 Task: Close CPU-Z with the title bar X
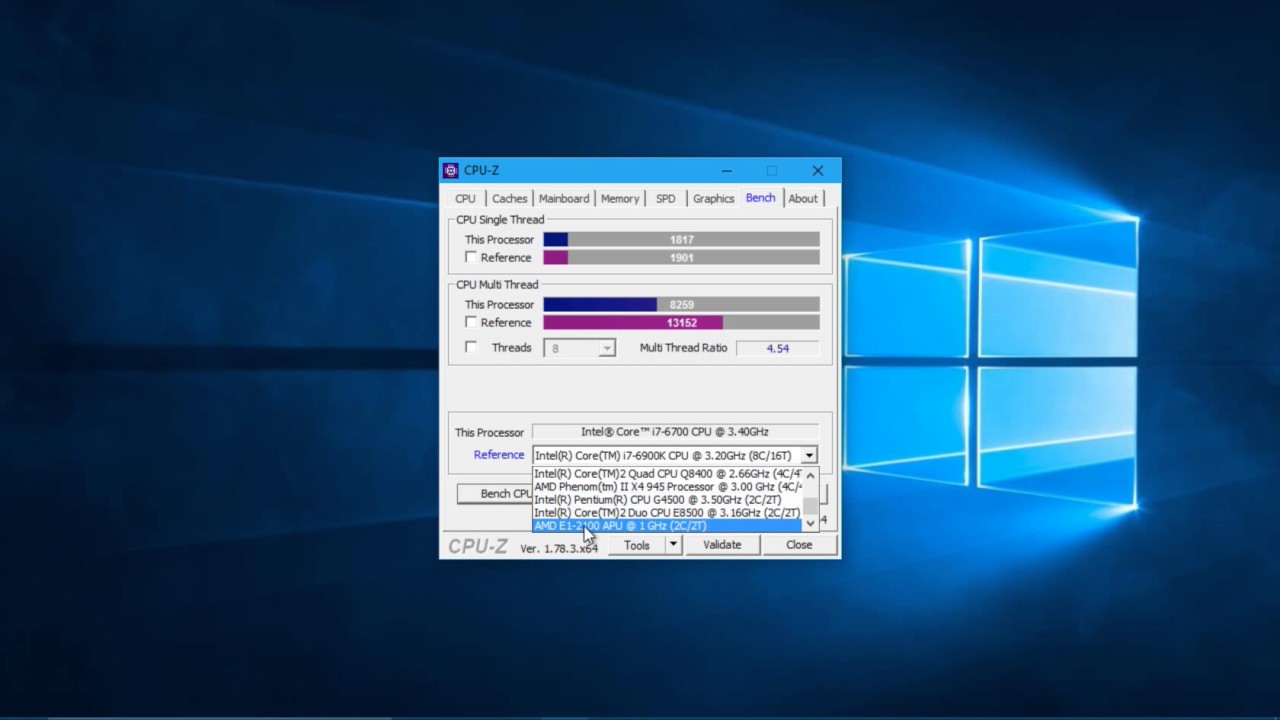point(817,171)
